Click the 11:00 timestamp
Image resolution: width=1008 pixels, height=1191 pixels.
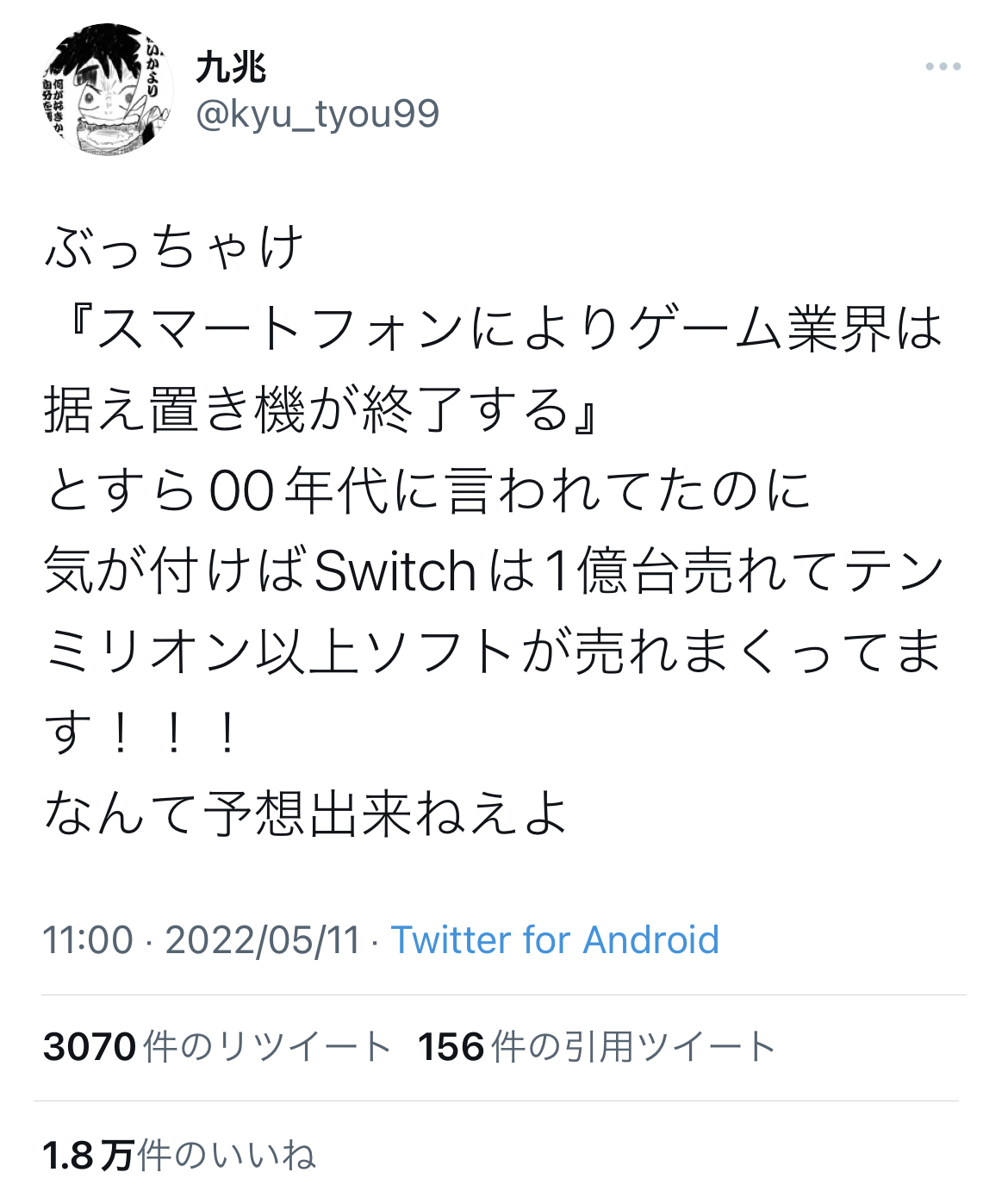click(x=88, y=939)
